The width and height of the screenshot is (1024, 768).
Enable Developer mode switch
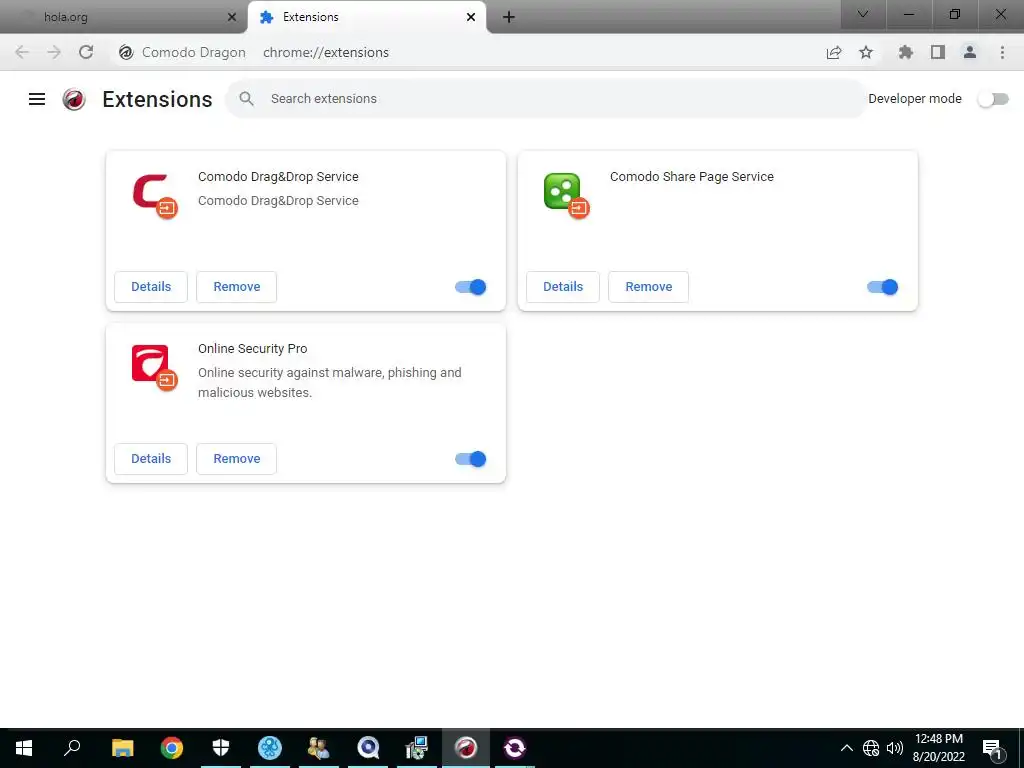point(993,99)
